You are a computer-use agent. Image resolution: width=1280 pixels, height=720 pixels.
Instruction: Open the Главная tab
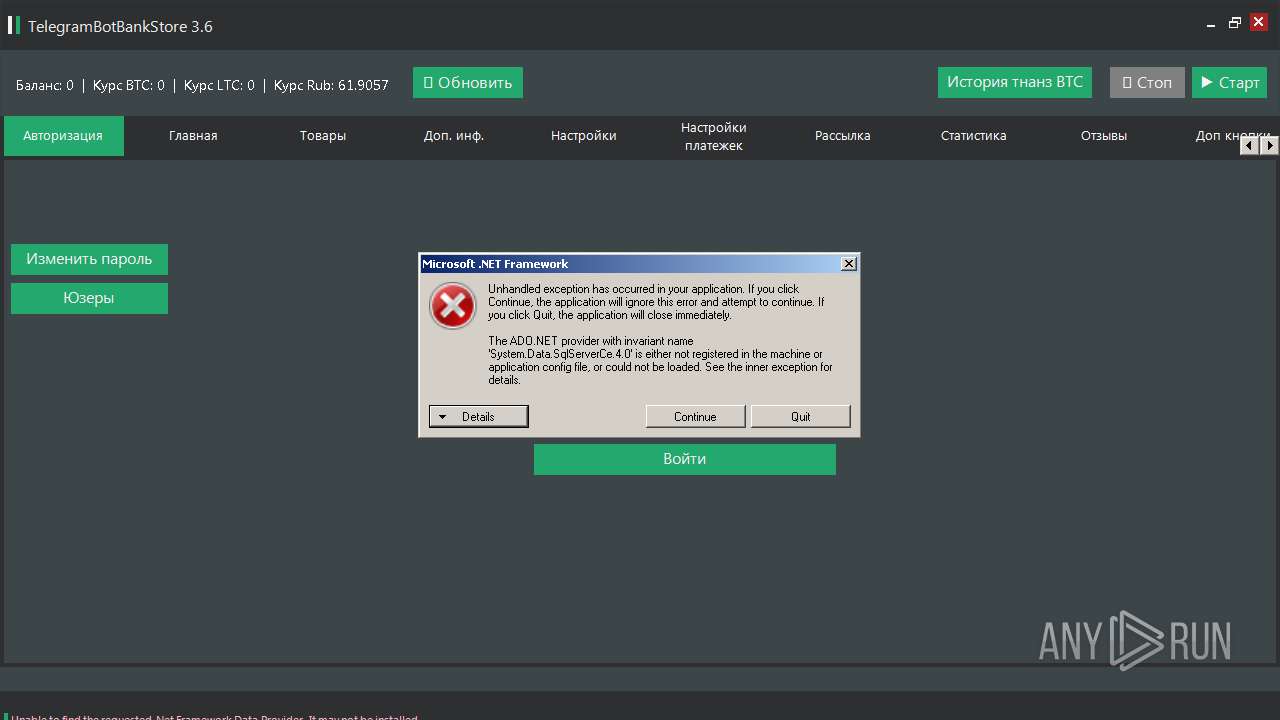(x=193, y=136)
